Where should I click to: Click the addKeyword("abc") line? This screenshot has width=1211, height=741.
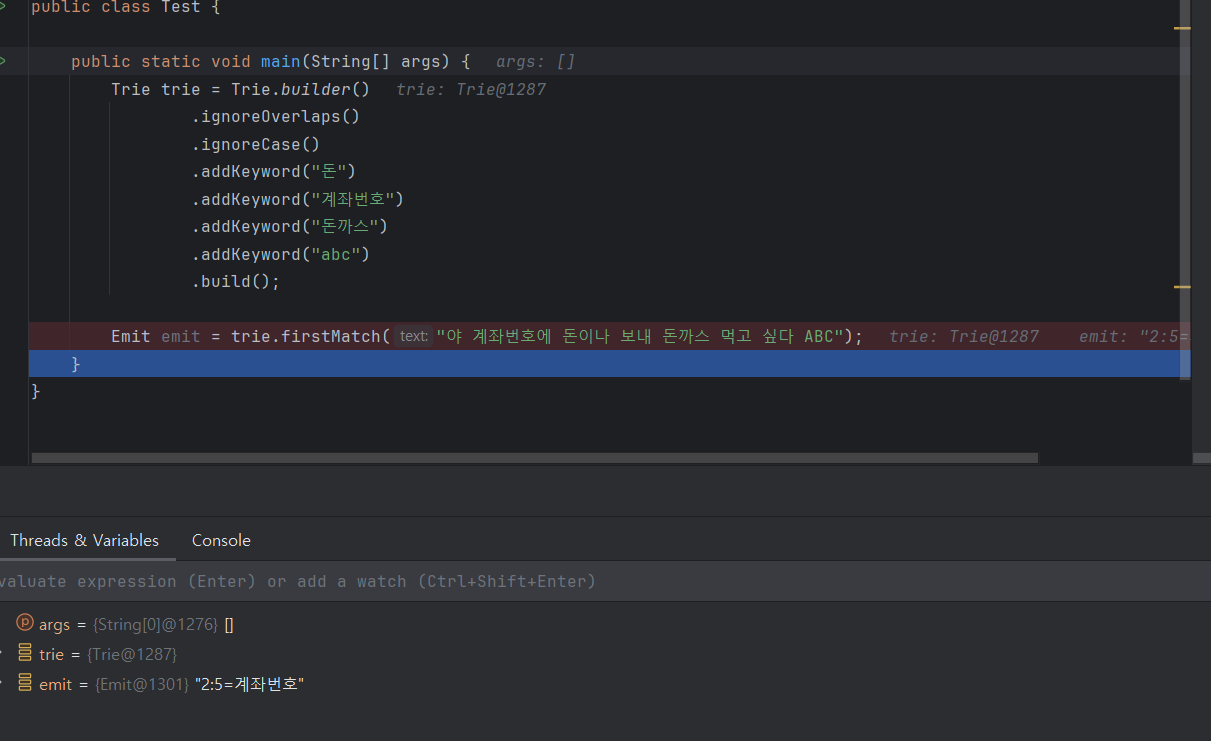[x=281, y=254]
